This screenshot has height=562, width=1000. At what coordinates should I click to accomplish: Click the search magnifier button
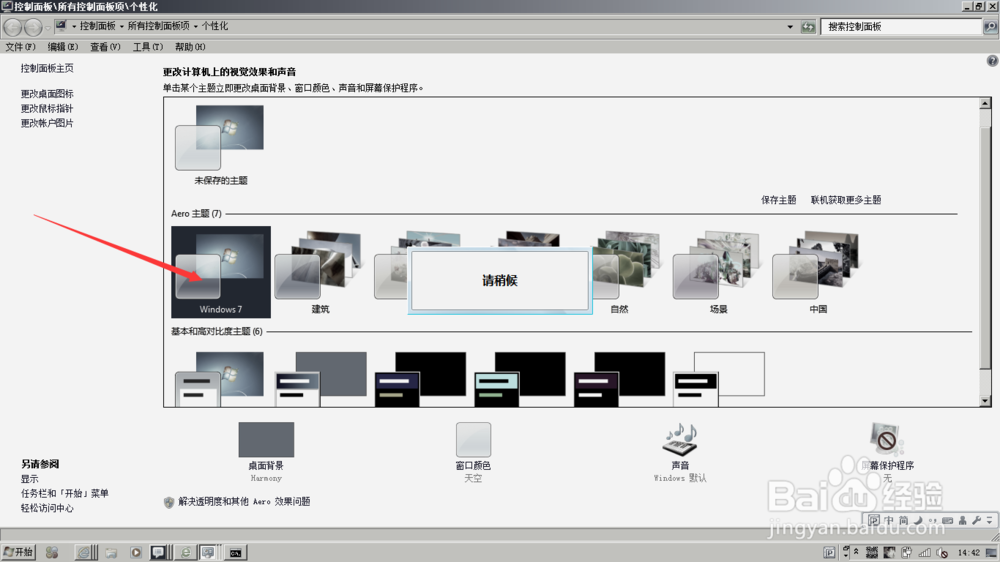[990, 27]
